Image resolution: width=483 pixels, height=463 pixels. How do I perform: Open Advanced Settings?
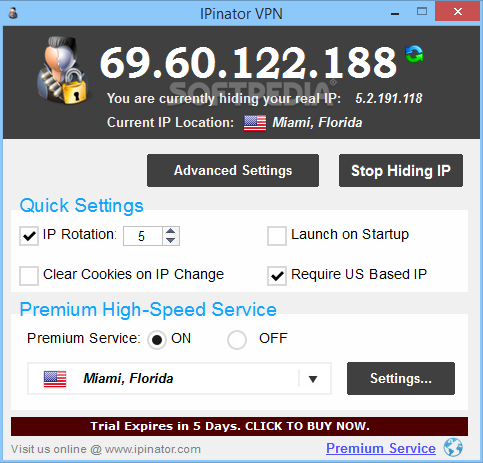point(233,170)
